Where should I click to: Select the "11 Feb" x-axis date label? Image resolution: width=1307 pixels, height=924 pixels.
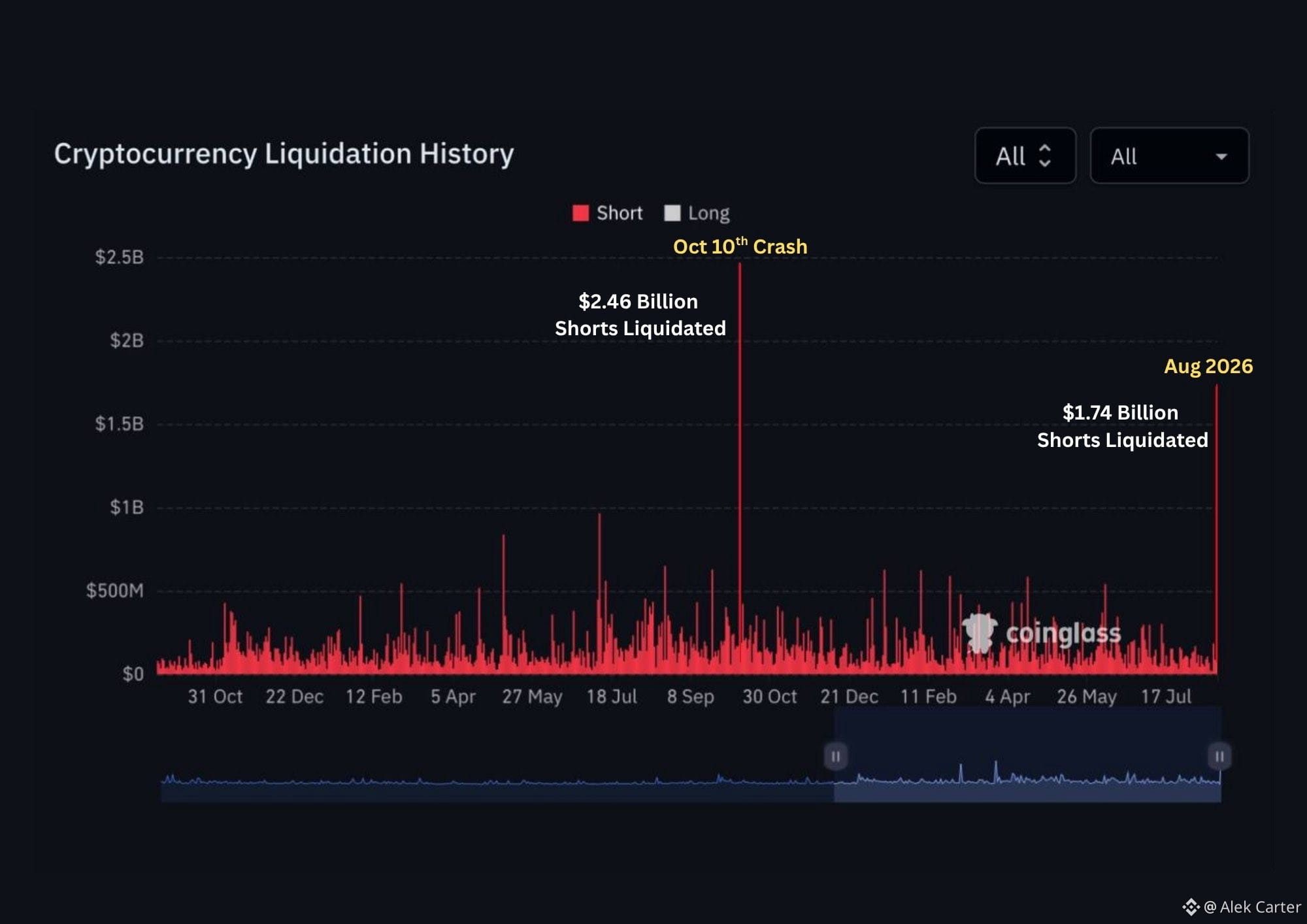928,697
